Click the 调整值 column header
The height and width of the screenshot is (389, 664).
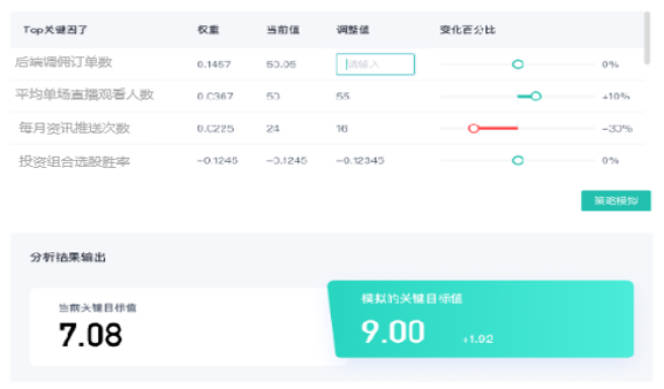[353, 30]
